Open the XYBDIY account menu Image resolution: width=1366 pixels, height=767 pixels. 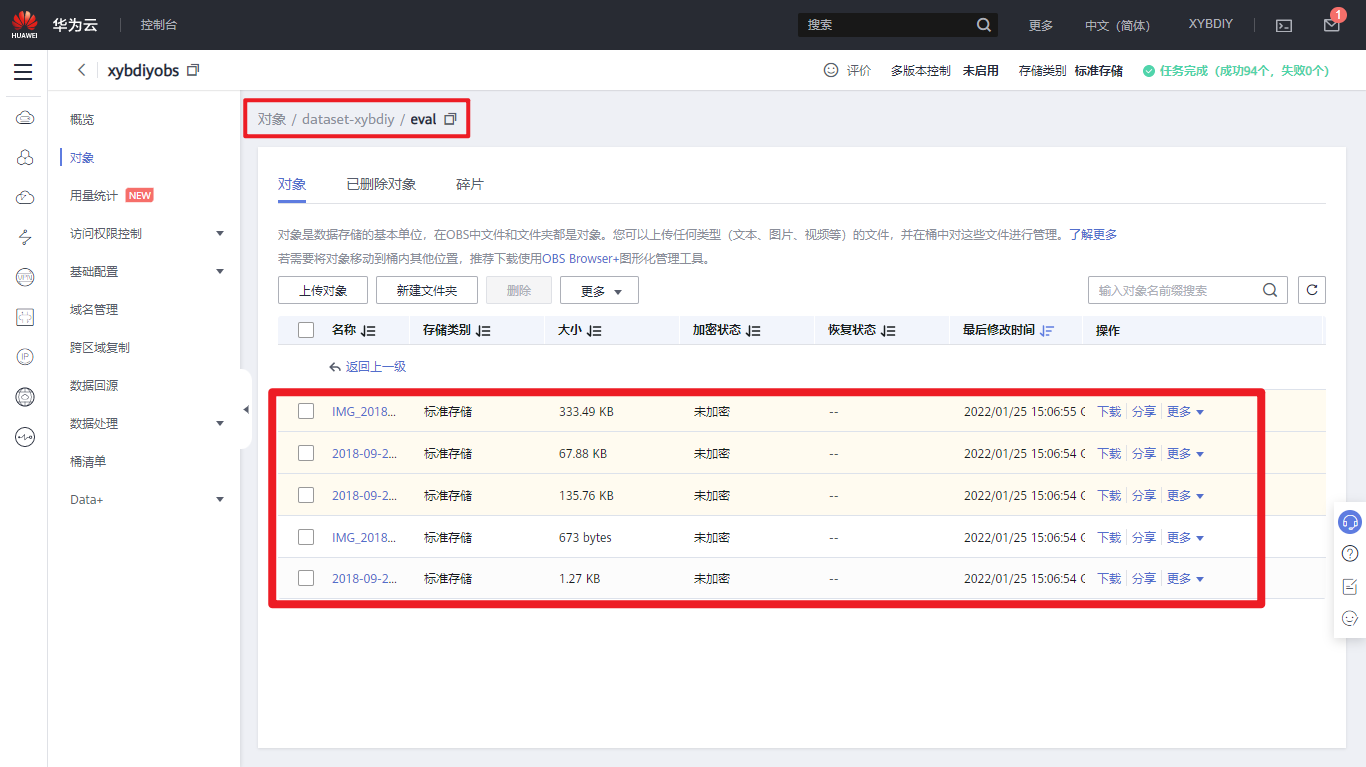click(1210, 24)
